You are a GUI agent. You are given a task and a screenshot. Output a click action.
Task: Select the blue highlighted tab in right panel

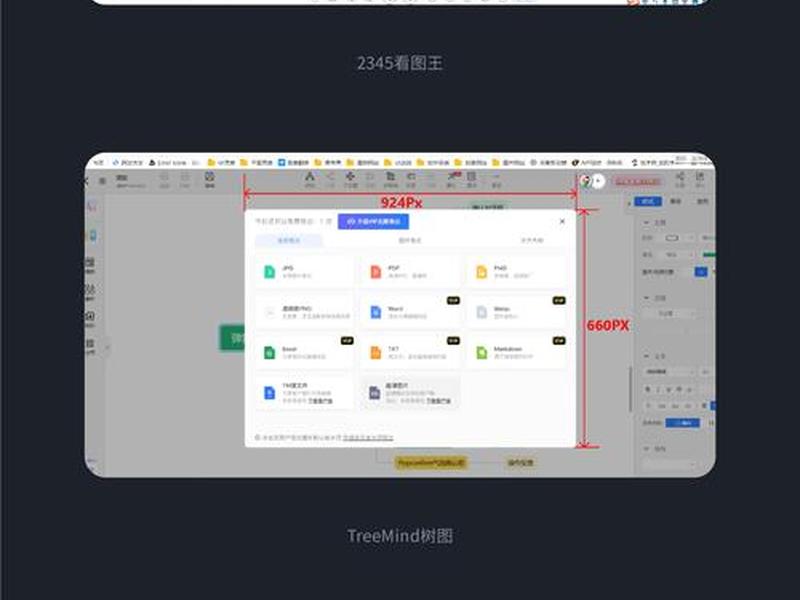[x=647, y=201]
